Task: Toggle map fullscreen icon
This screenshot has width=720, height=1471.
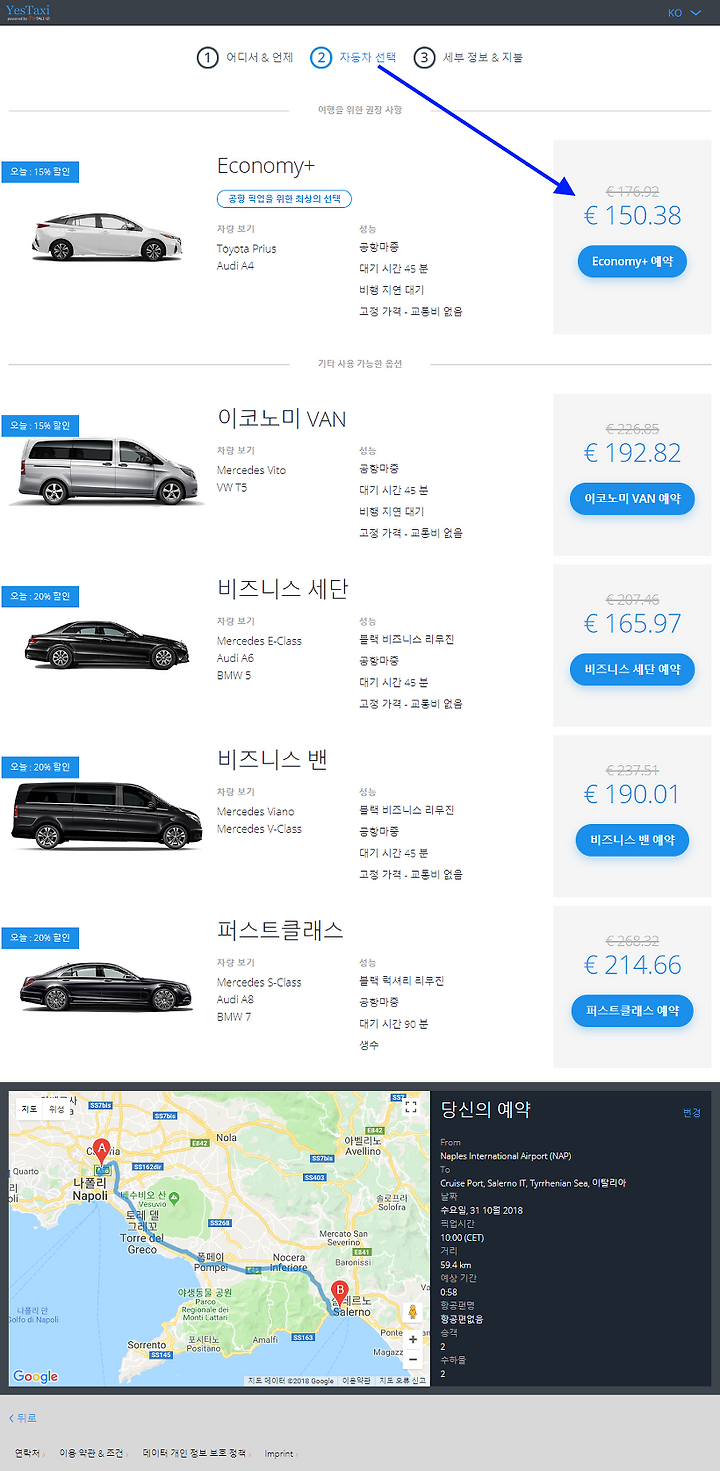Action: [411, 1106]
